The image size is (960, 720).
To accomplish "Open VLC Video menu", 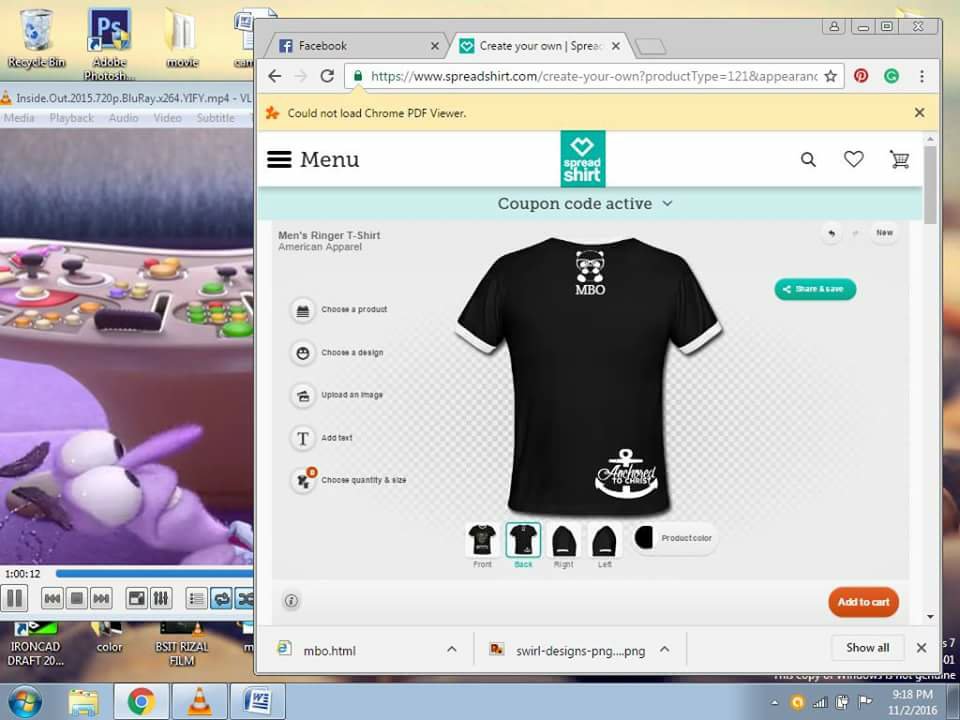I will pyautogui.click(x=167, y=118).
